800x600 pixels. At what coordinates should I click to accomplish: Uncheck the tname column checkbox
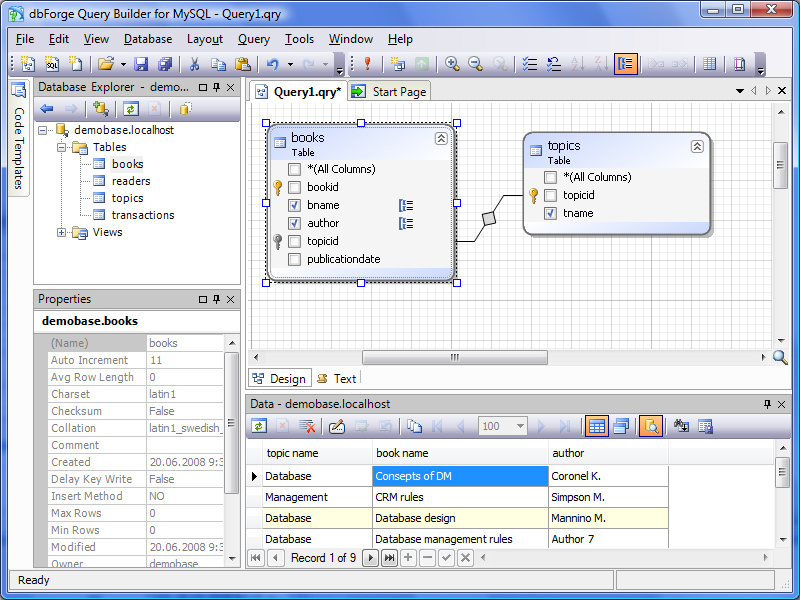pos(551,213)
